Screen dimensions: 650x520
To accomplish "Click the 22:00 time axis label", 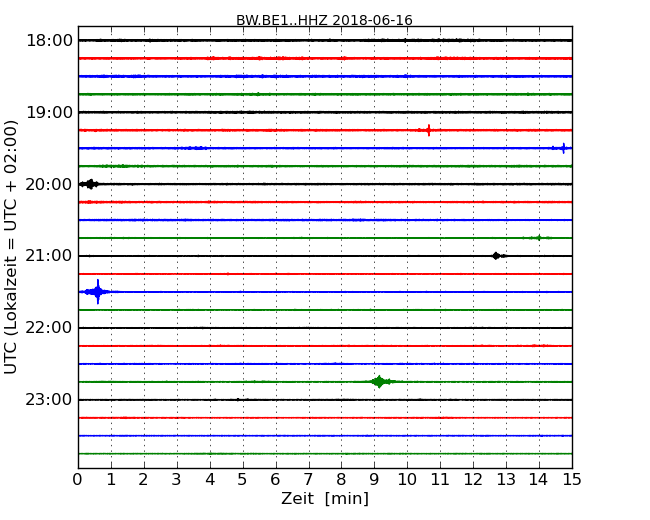I will (x=49, y=328).
